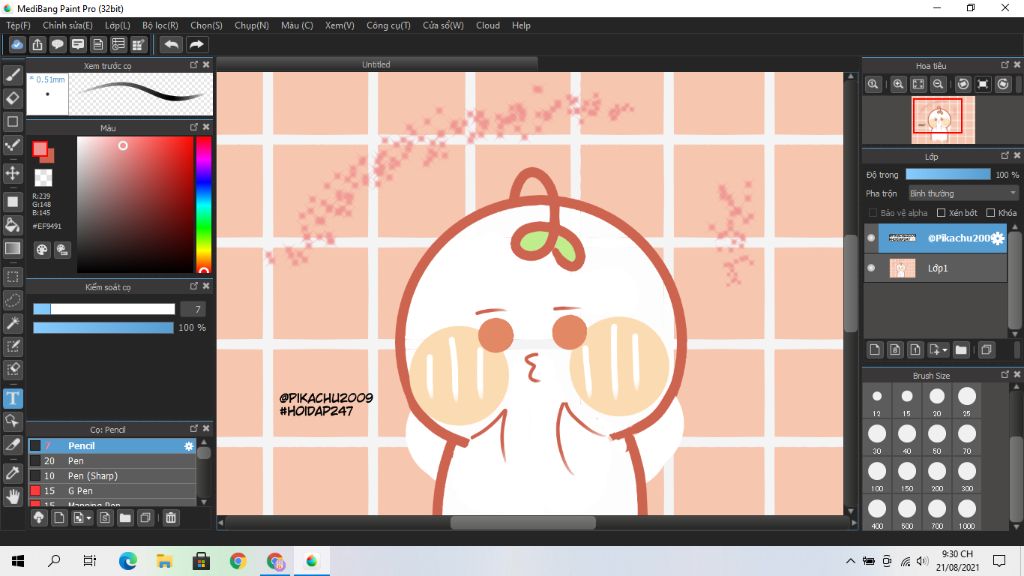Image resolution: width=1024 pixels, height=576 pixels.
Task: Select the Hand pan tool
Action: pos(12,496)
